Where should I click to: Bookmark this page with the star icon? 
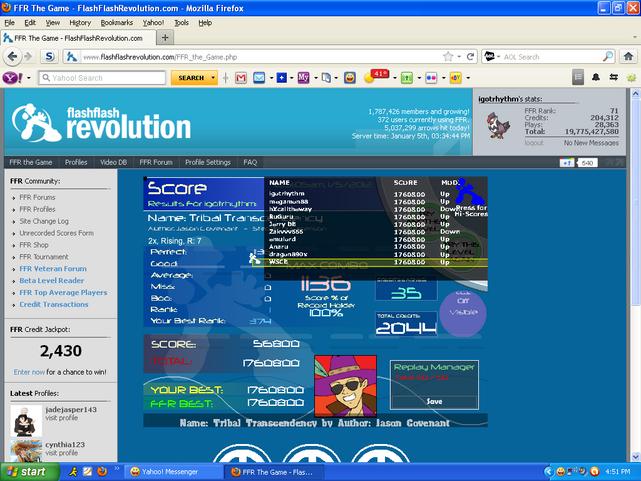point(448,57)
